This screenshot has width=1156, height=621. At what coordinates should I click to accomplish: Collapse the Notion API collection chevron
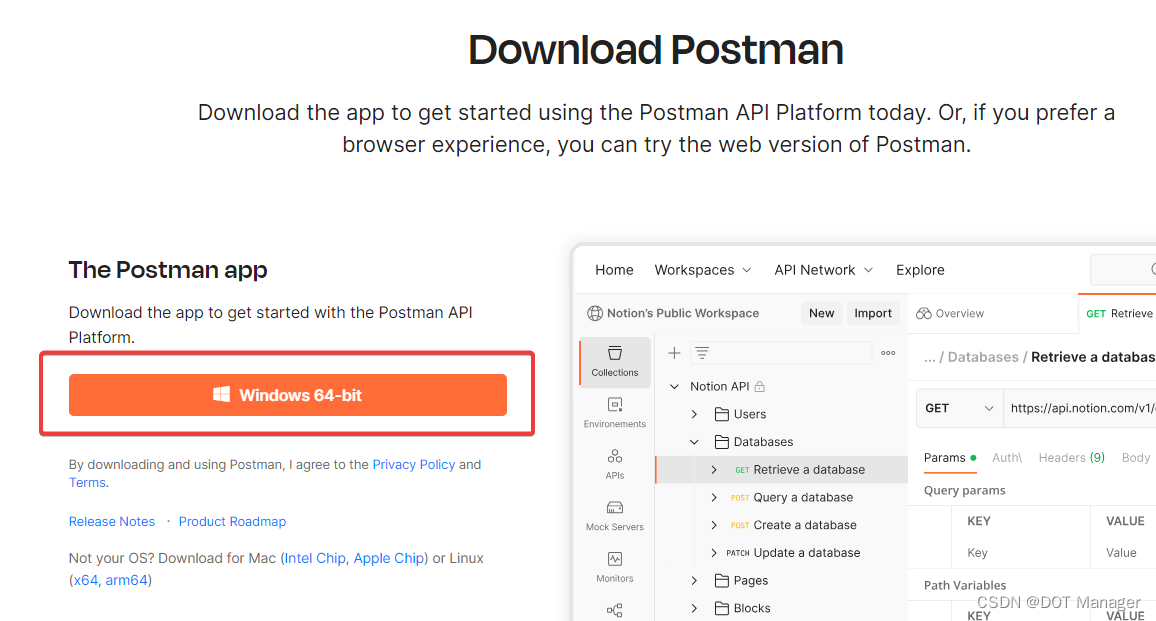click(674, 386)
